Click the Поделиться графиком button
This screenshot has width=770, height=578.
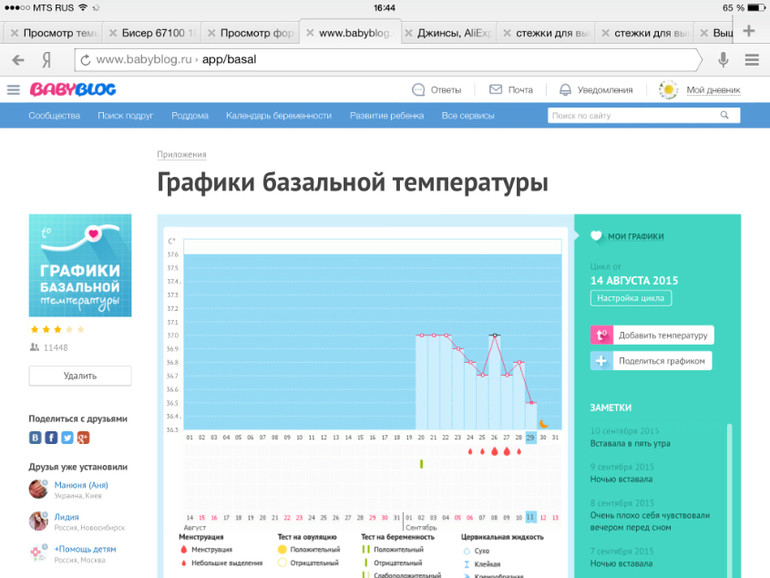click(652, 361)
